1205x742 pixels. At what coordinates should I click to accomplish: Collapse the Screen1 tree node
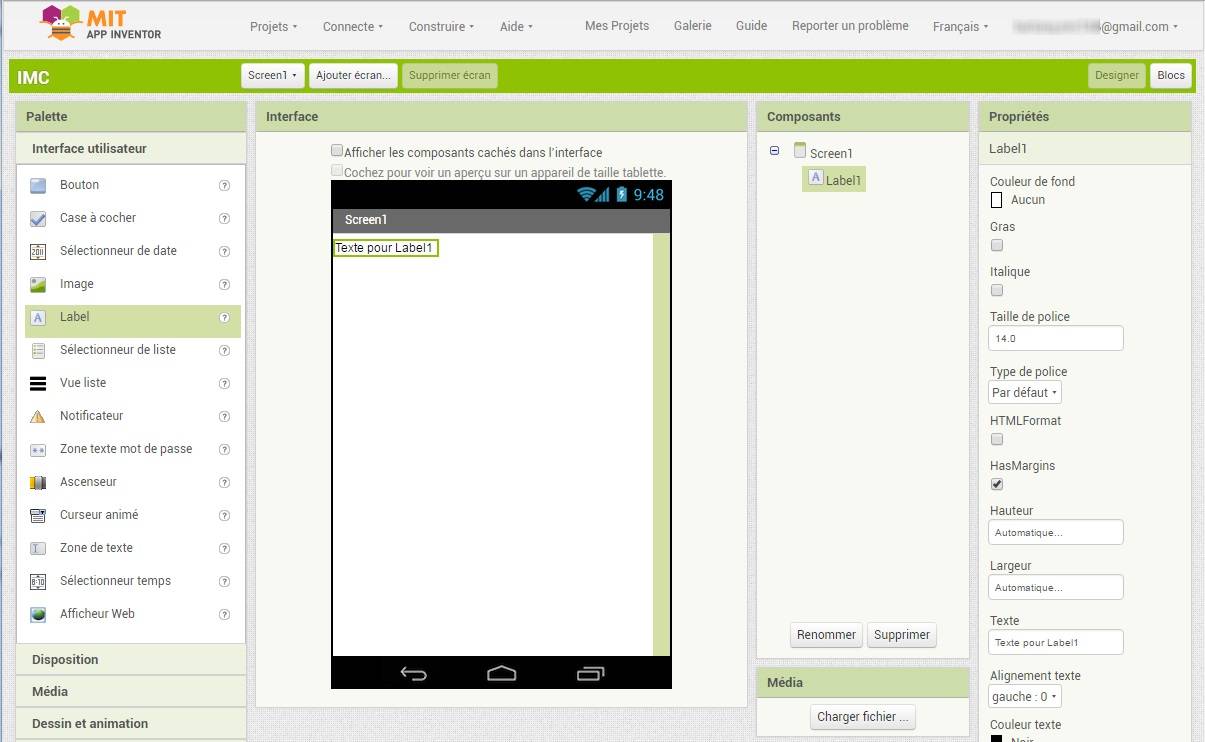click(x=774, y=151)
